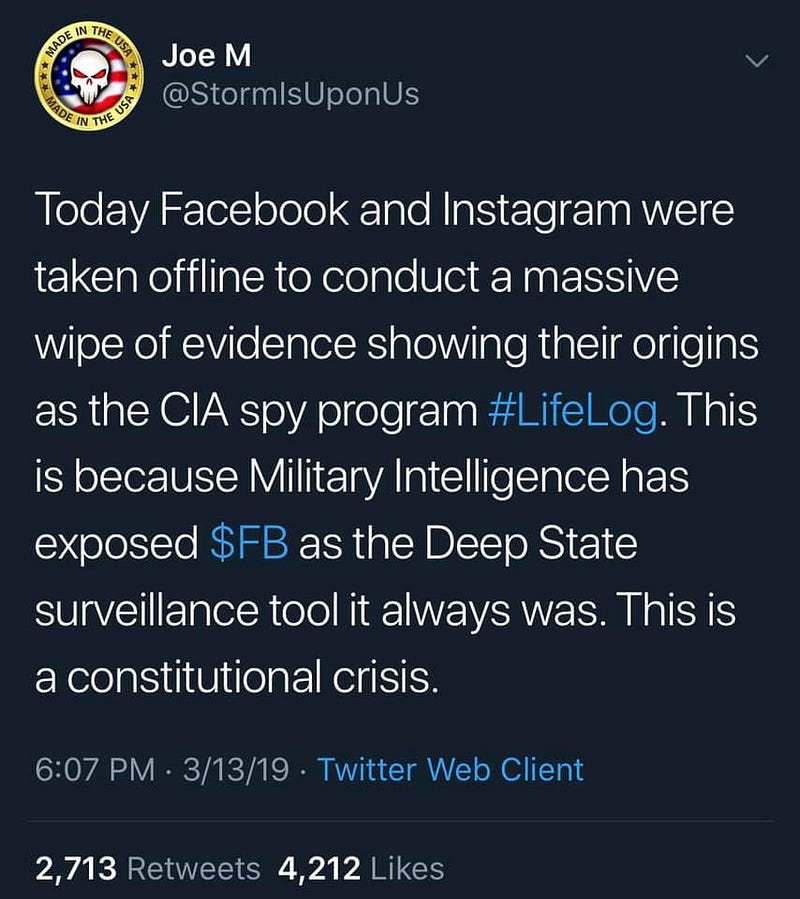Open the tweet options chevron menu

click(756, 61)
